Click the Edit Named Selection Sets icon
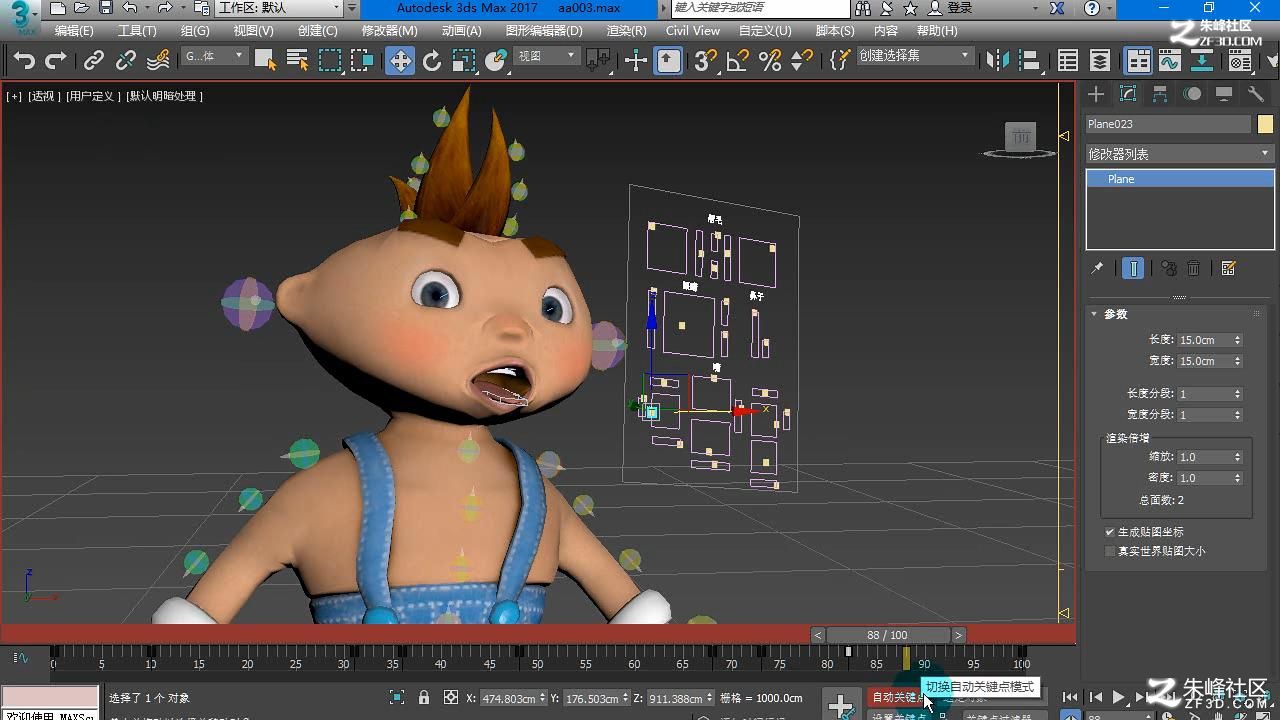 841,61
